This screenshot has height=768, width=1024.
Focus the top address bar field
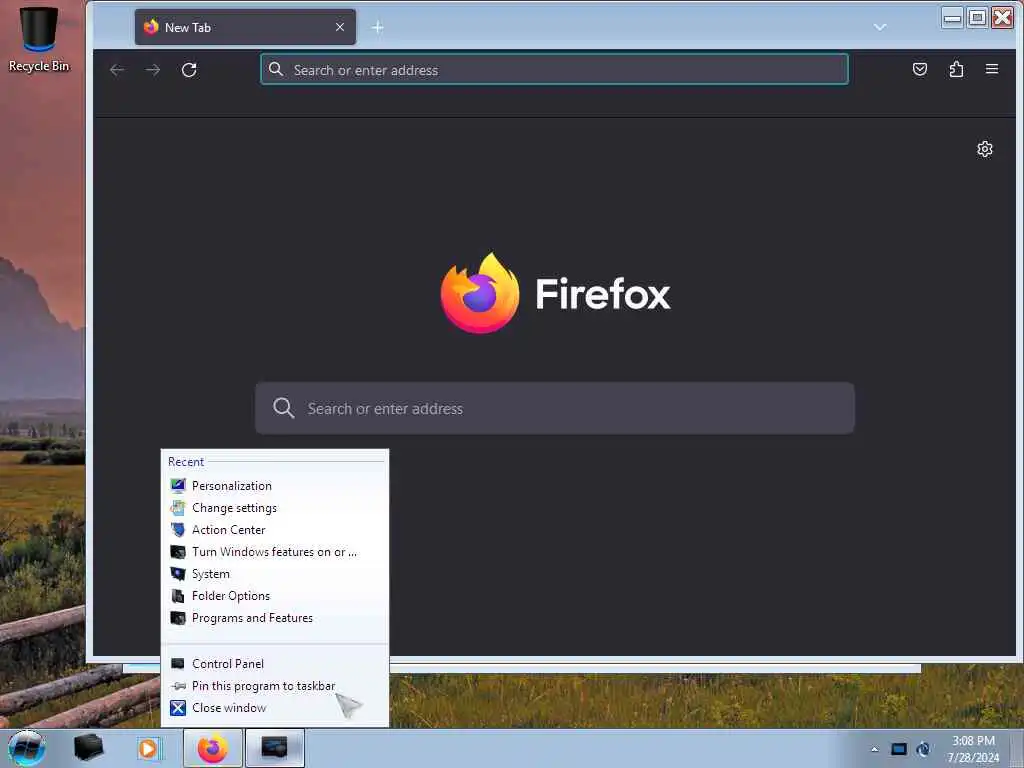tap(554, 69)
